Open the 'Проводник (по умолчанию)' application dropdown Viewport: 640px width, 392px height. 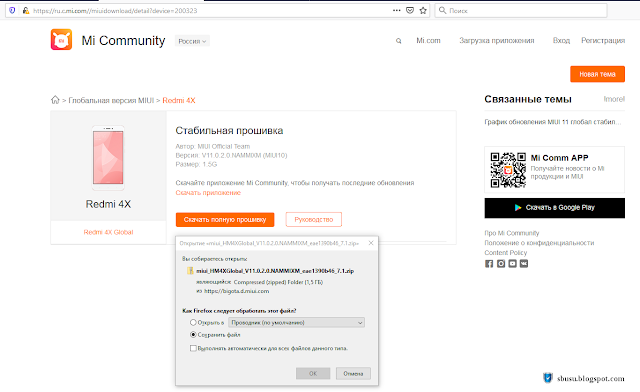(x=296, y=323)
